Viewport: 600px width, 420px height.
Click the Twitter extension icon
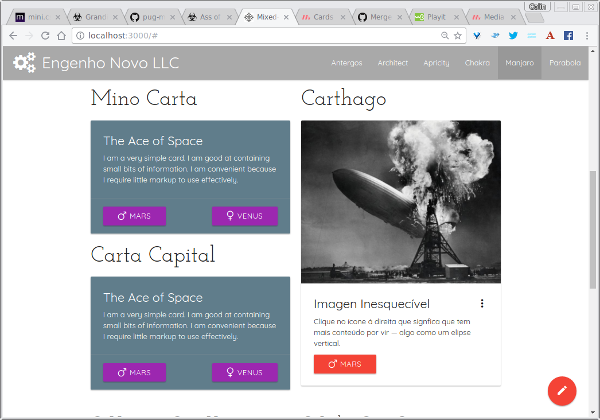[513, 36]
